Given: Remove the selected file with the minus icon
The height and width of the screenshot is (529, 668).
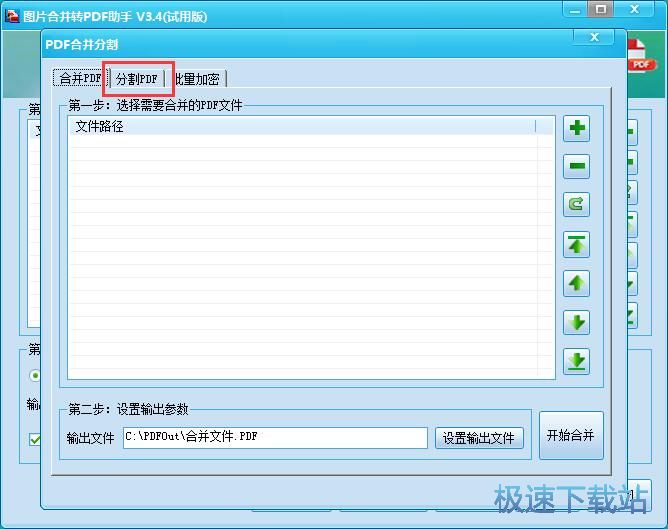Looking at the screenshot, I should (576, 166).
